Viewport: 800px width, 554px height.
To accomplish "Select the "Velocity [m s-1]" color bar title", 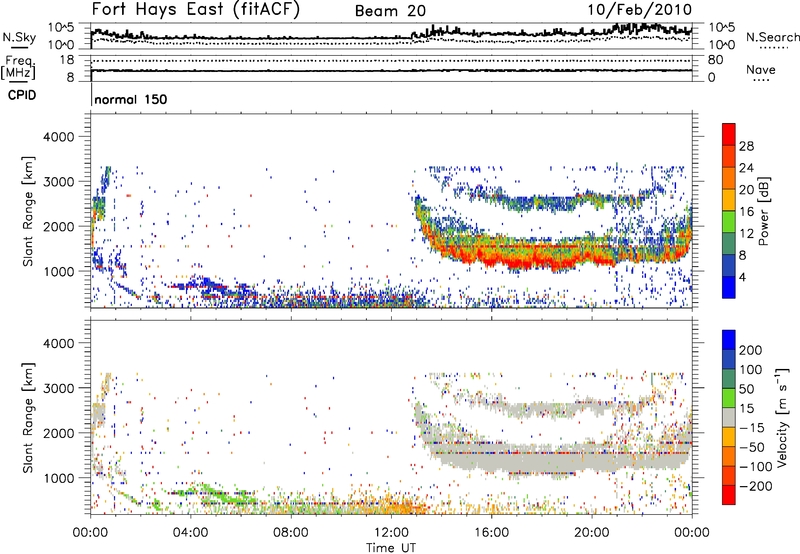I will point(781,418).
